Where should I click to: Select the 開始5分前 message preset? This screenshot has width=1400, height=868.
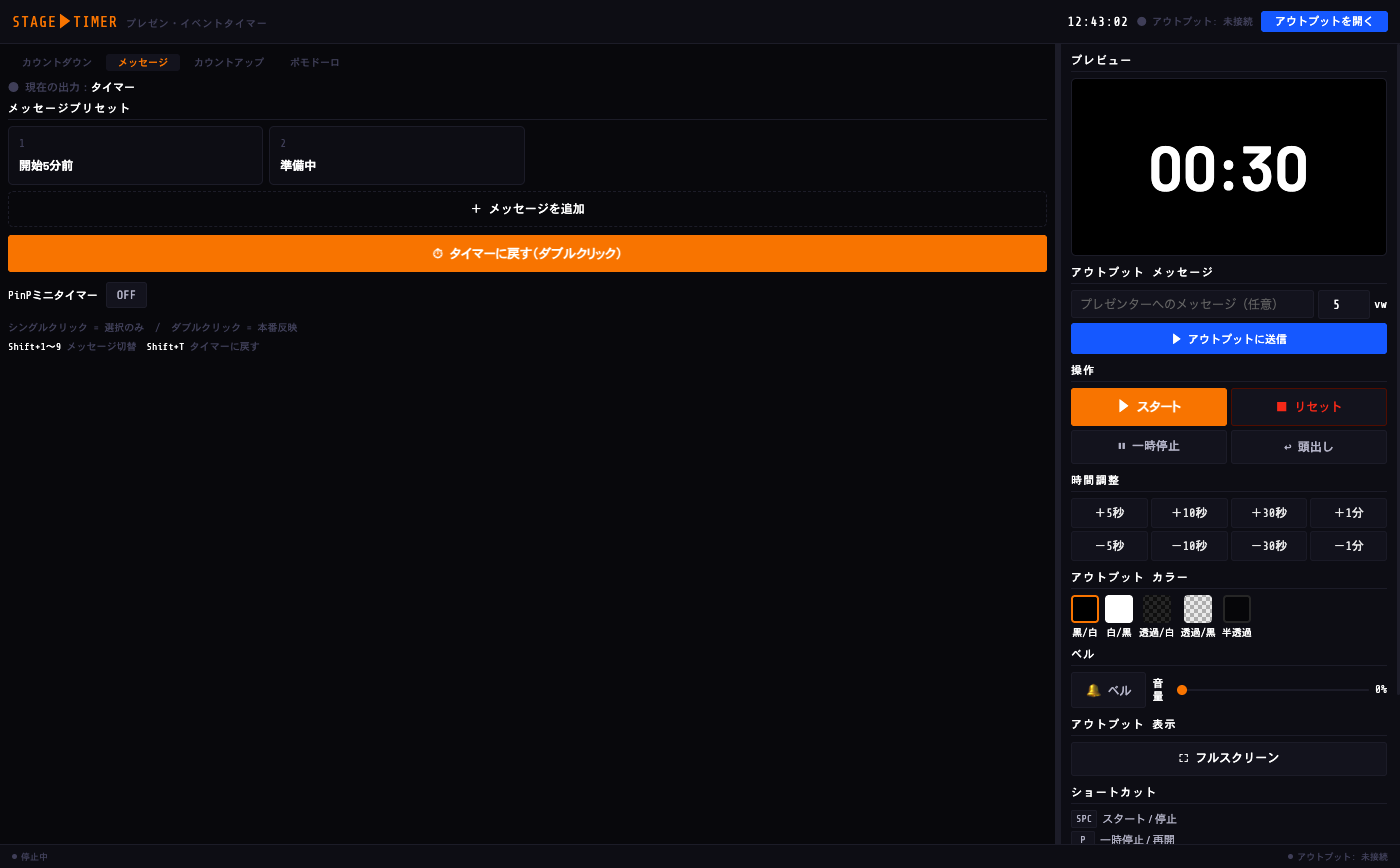135,155
